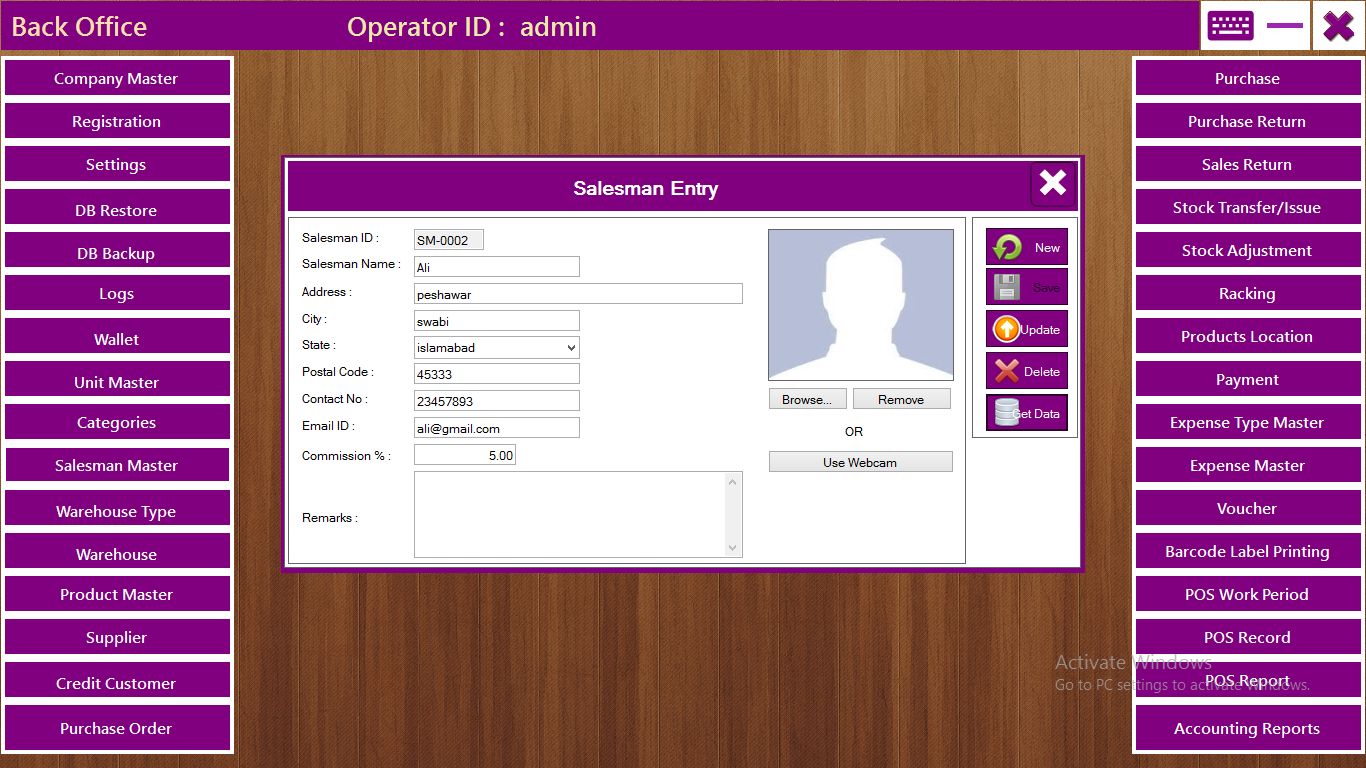Image resolution: width=1366 pixels, height=768 pixels.
Task: Click the Get Data database button
Action: (1027, 413)
